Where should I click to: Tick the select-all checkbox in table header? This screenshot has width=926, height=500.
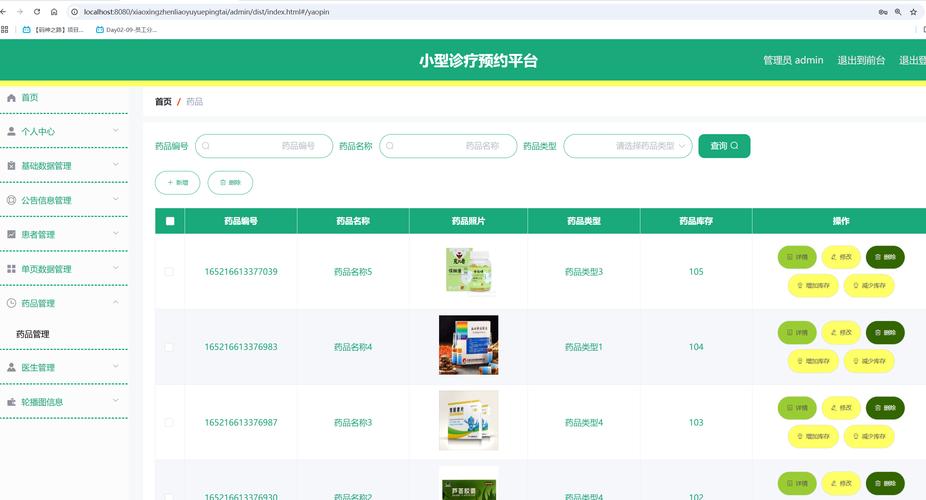pyautogui.click(x=170, y=221)
